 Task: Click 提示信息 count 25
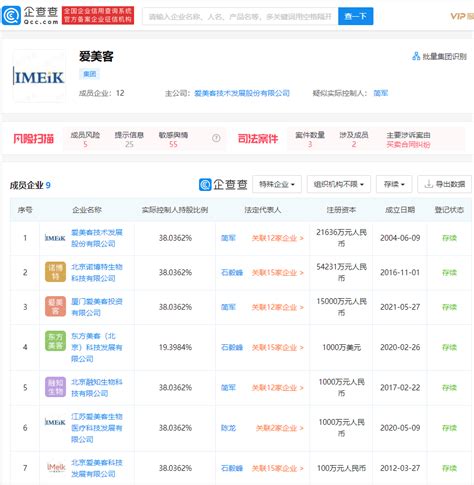pos(129,144)
